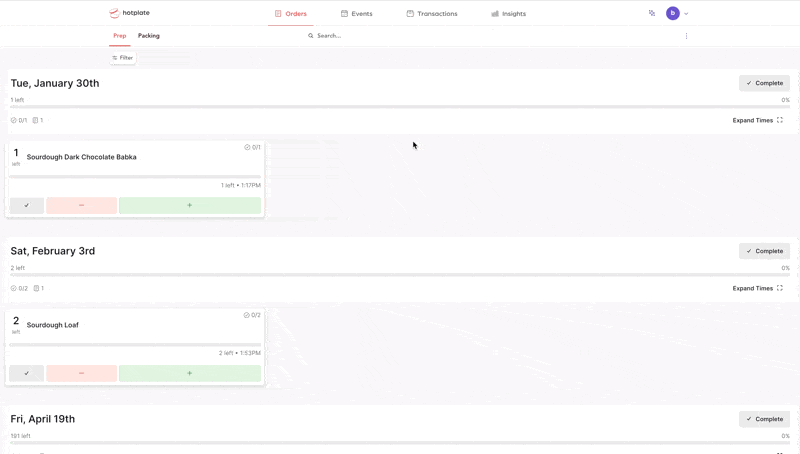Viewport: 800px width, 454px height.
Task: Mark Tue, January 30th as Complete
Action: click(x=764, y=83)
